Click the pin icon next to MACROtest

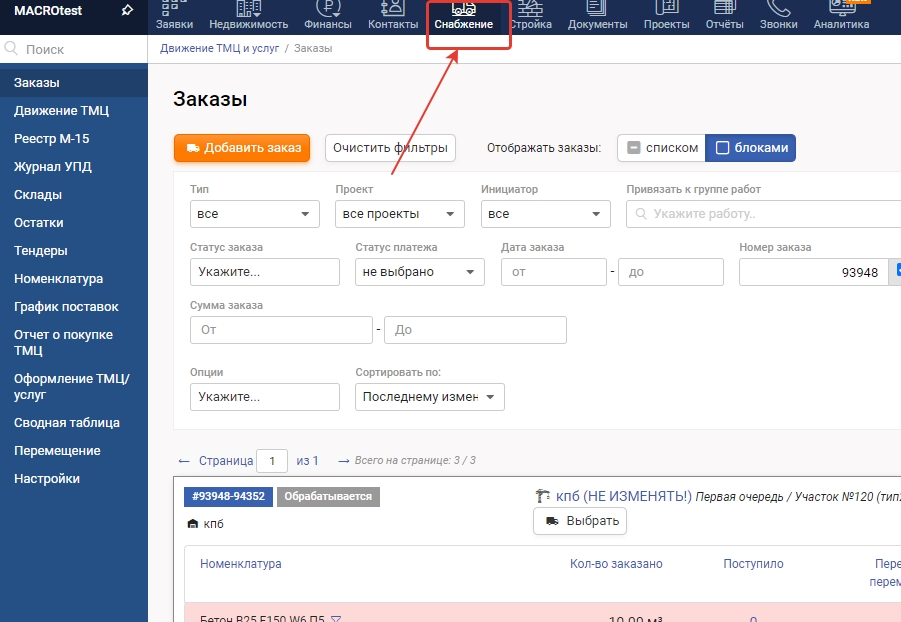pos(126,11)
